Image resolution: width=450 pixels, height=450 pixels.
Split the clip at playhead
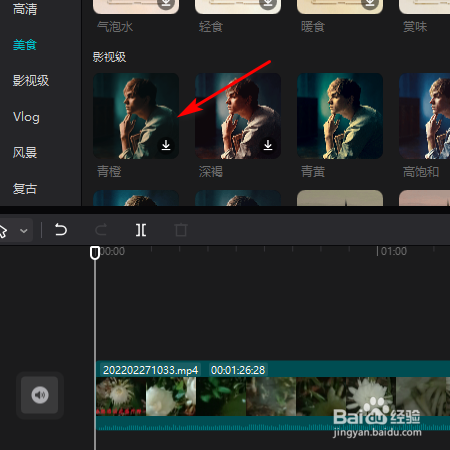tap(141, 230)
